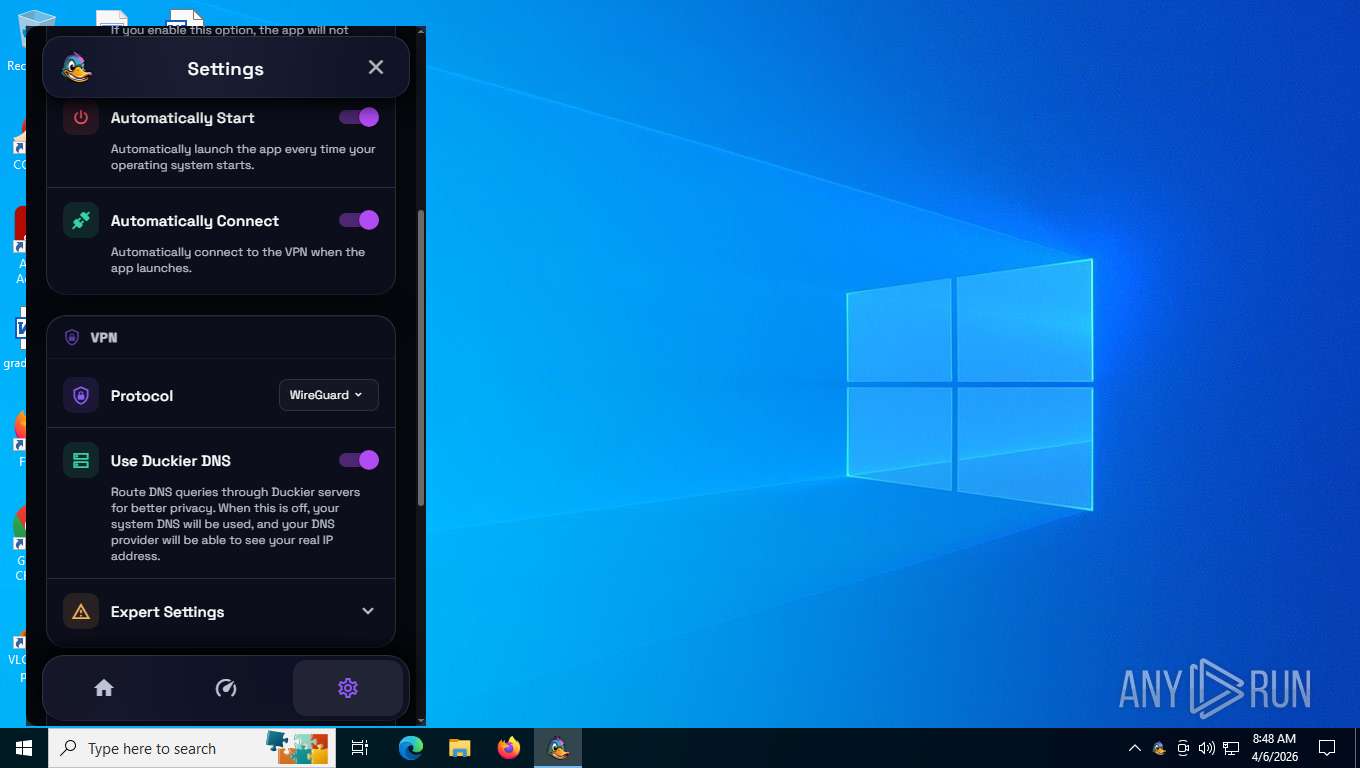
Task: Click the green plug icon beside Automatically Connect
Action: pos(81,221)
